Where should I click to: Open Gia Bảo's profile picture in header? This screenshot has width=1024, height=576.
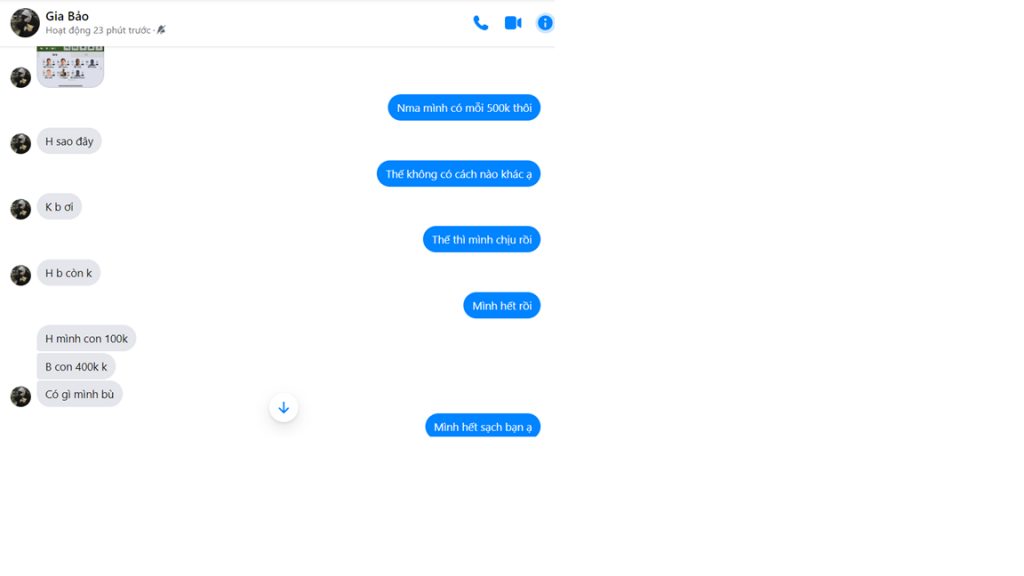coord(25,23)
